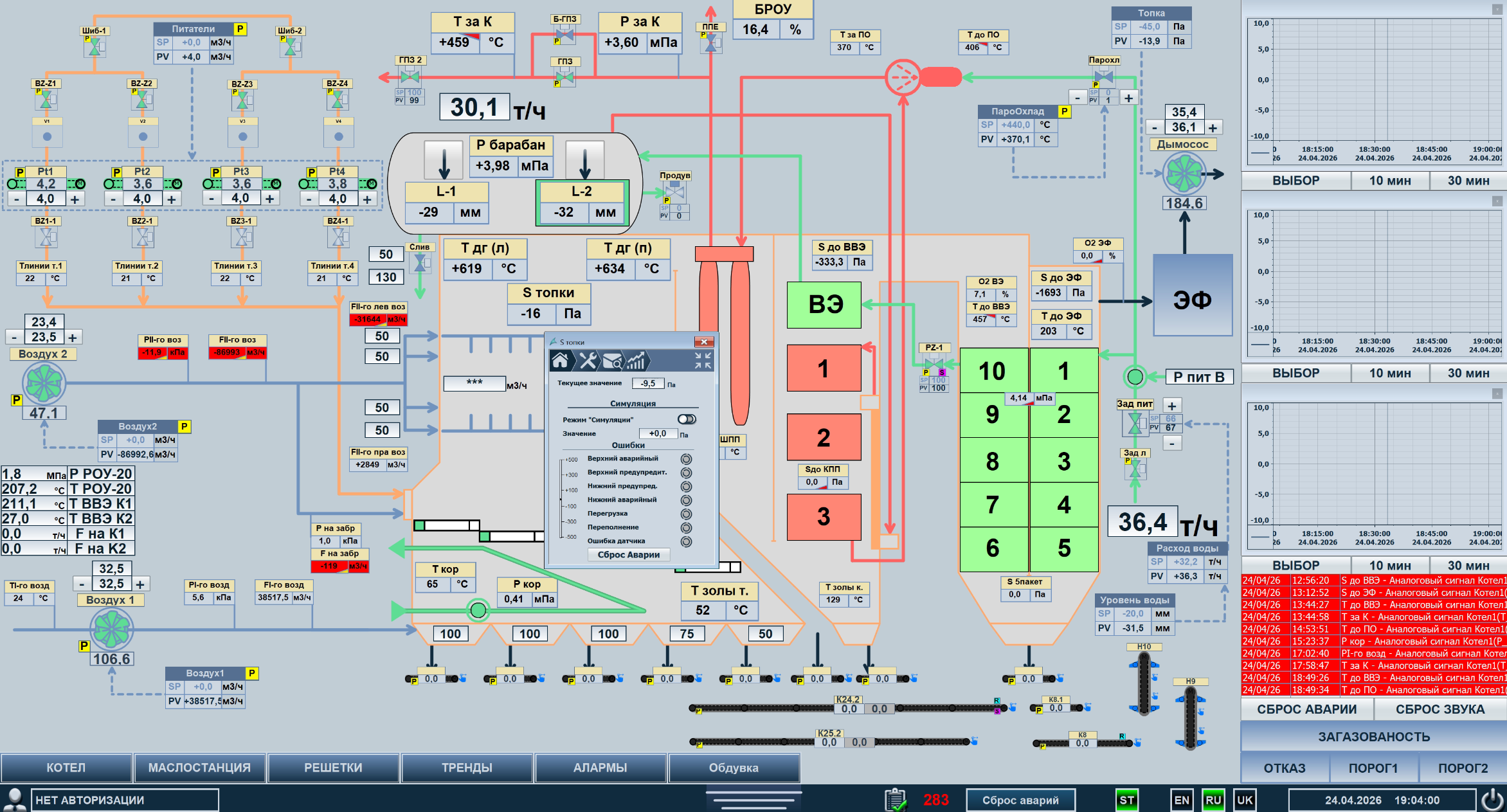This screenshot has height=812, width=1507.
Task: Increase Pt1 setpoint with plus button
Action: tap(75, 199)
